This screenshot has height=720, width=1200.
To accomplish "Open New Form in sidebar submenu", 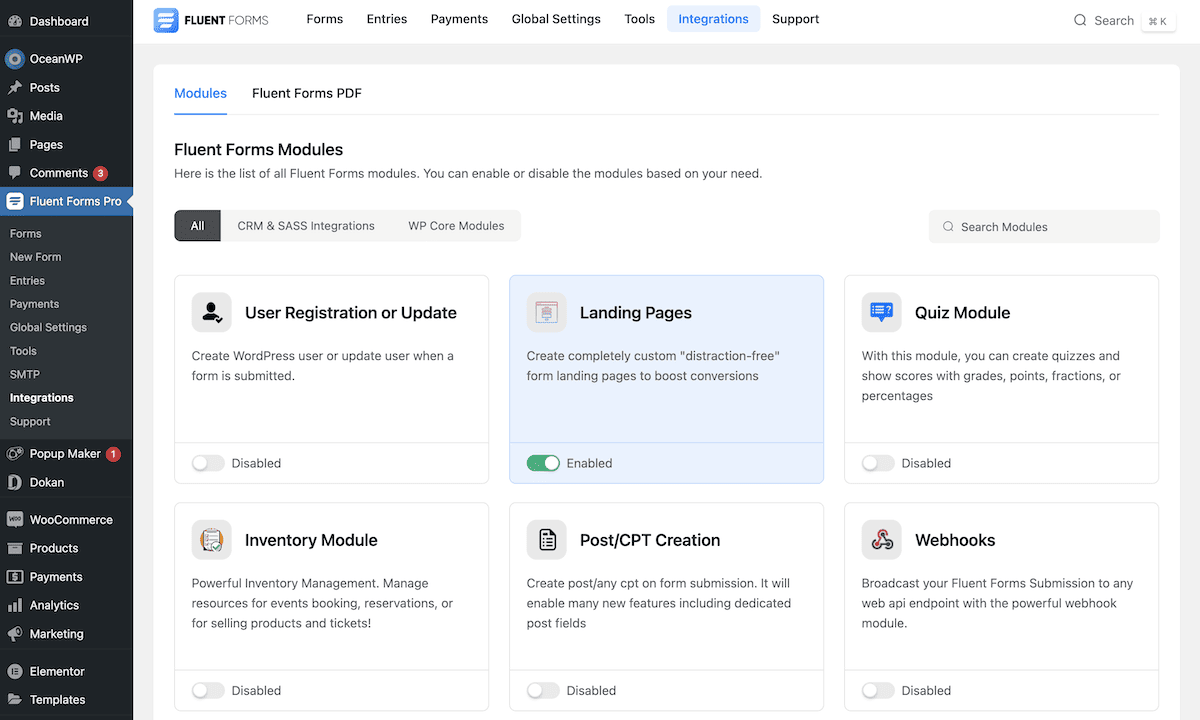I will pyautogui.click(x=36, y=257).
